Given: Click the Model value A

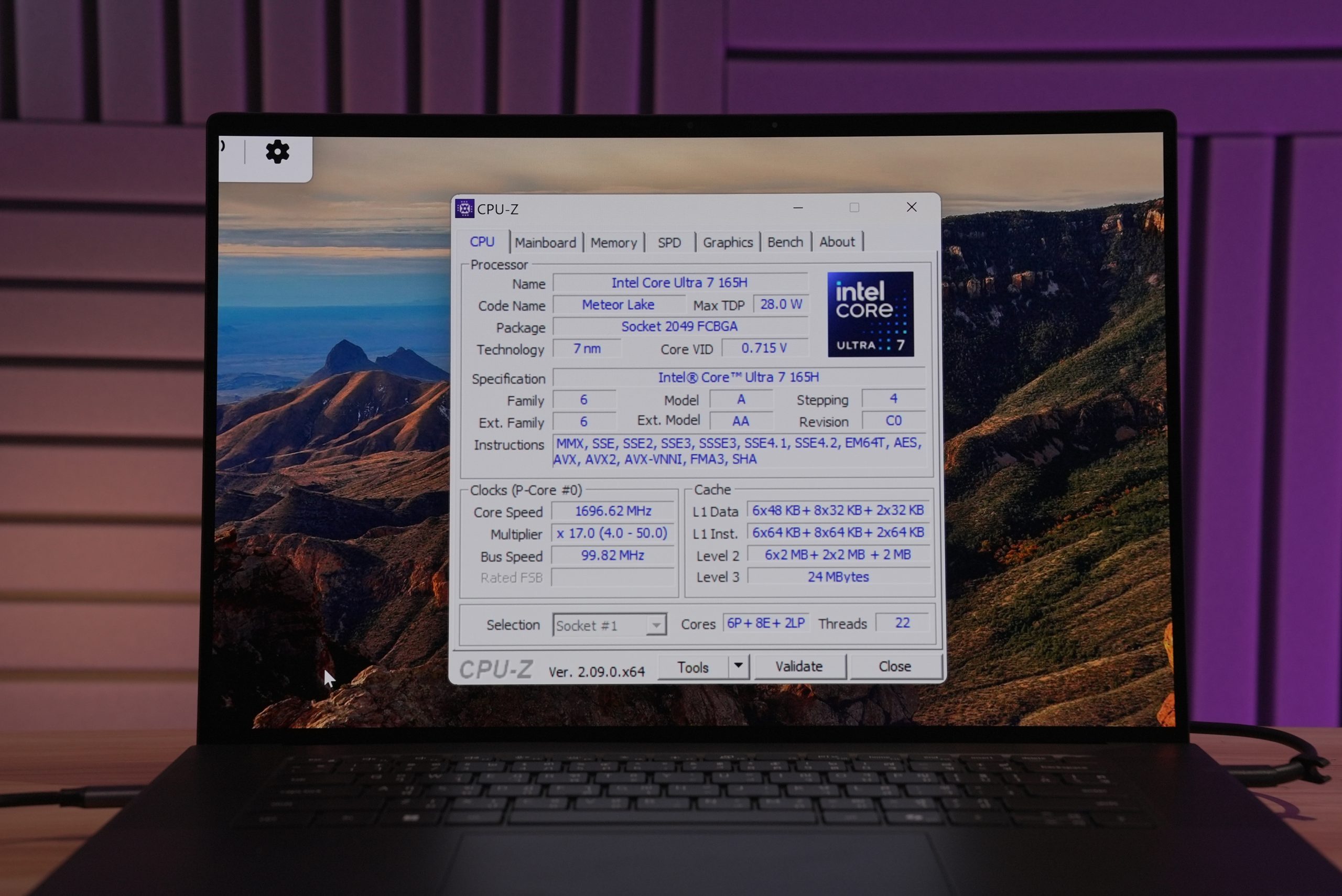Looking at the screenshot, I should (741, 399).
